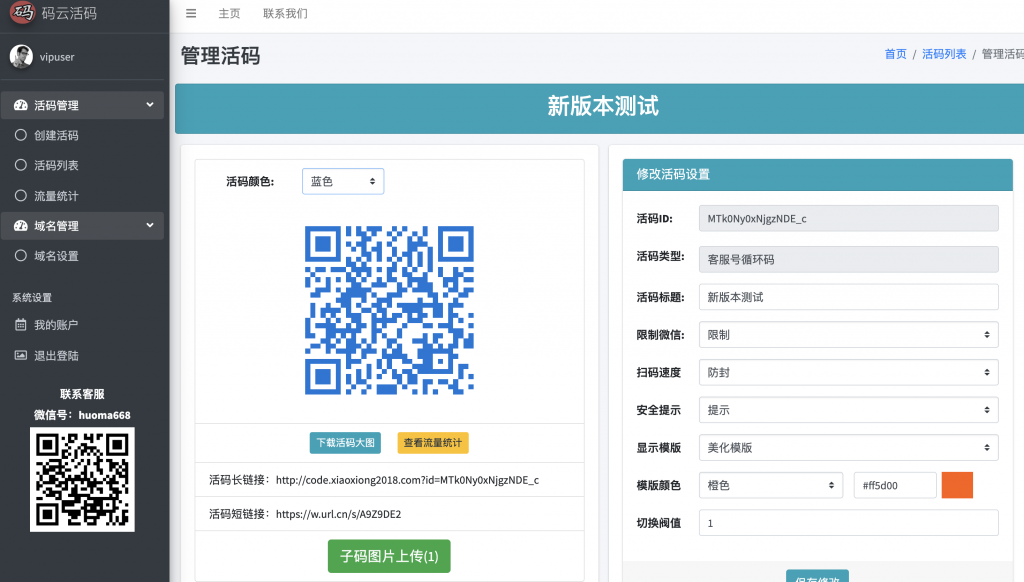
Task: Click the calendar icon beside 我的账户
Action: point(21,325)
